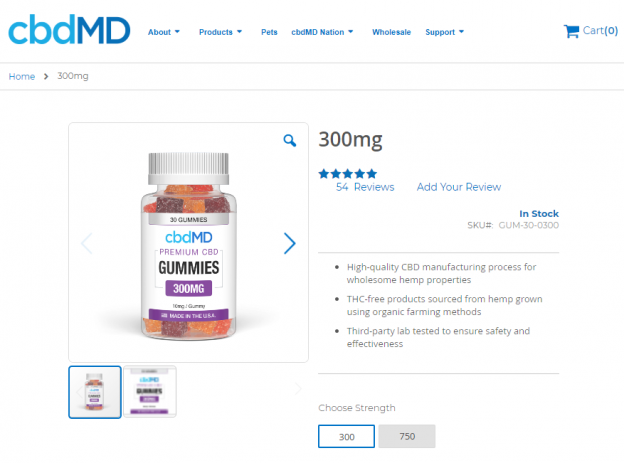
Task: Click Add Your Review link
Action: (459, 187)
